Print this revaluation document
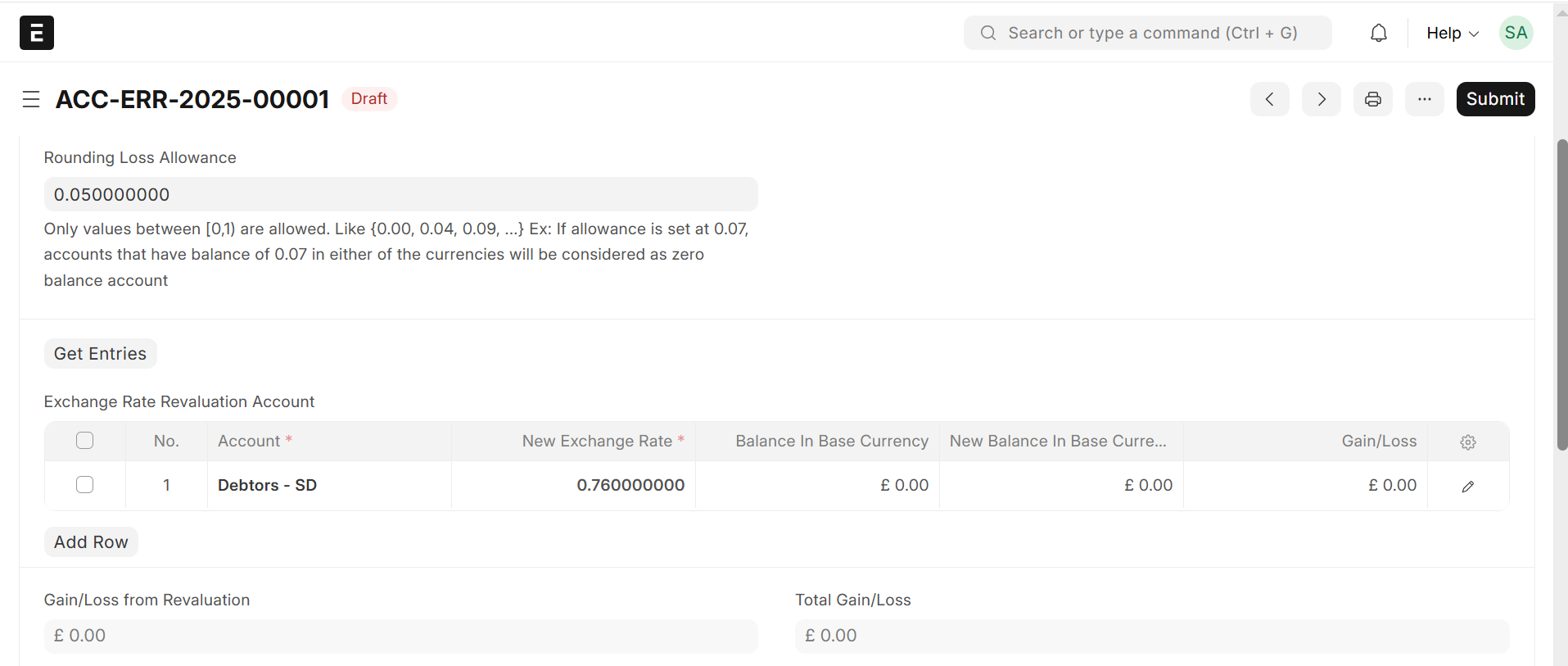Screen dimensions: 1568x666 [x=1372, y=99]
